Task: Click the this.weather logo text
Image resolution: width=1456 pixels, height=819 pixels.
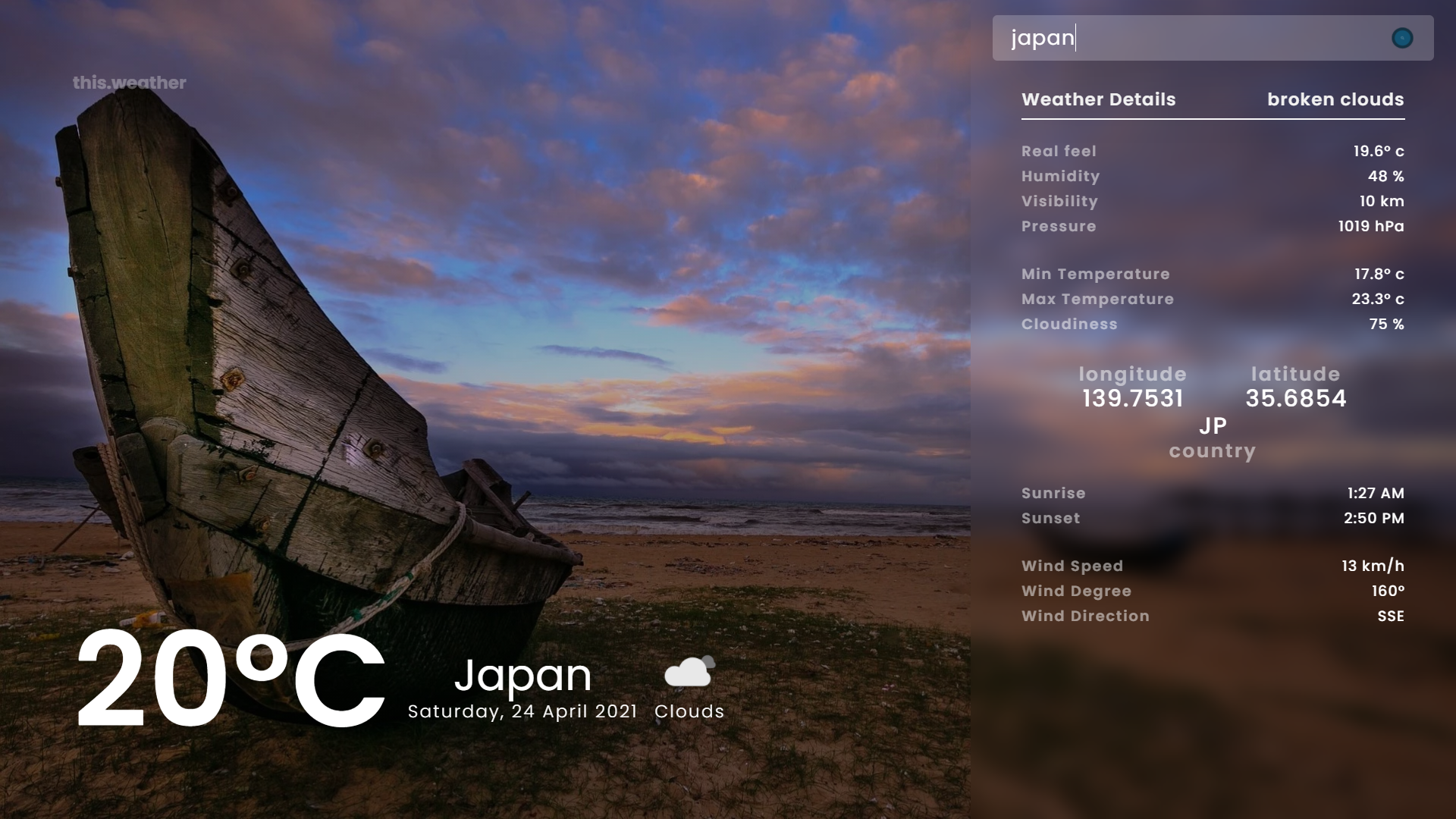Action: 129,83
